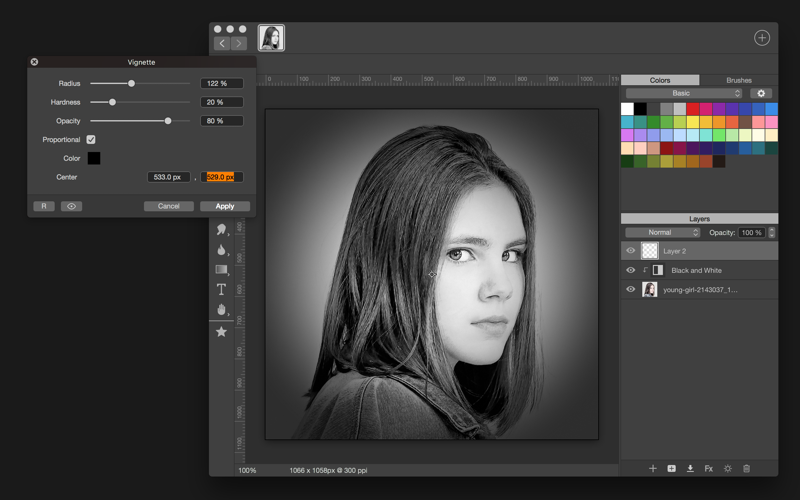Open layer effects with Fx icon

[709, 468]
